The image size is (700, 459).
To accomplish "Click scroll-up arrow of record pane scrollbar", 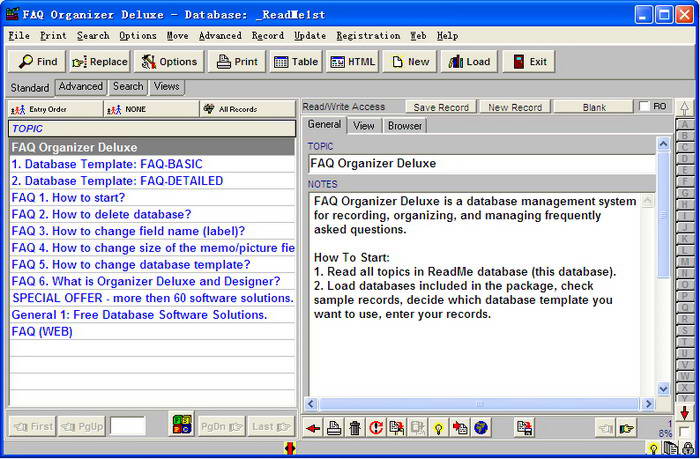I will [663, 144].
